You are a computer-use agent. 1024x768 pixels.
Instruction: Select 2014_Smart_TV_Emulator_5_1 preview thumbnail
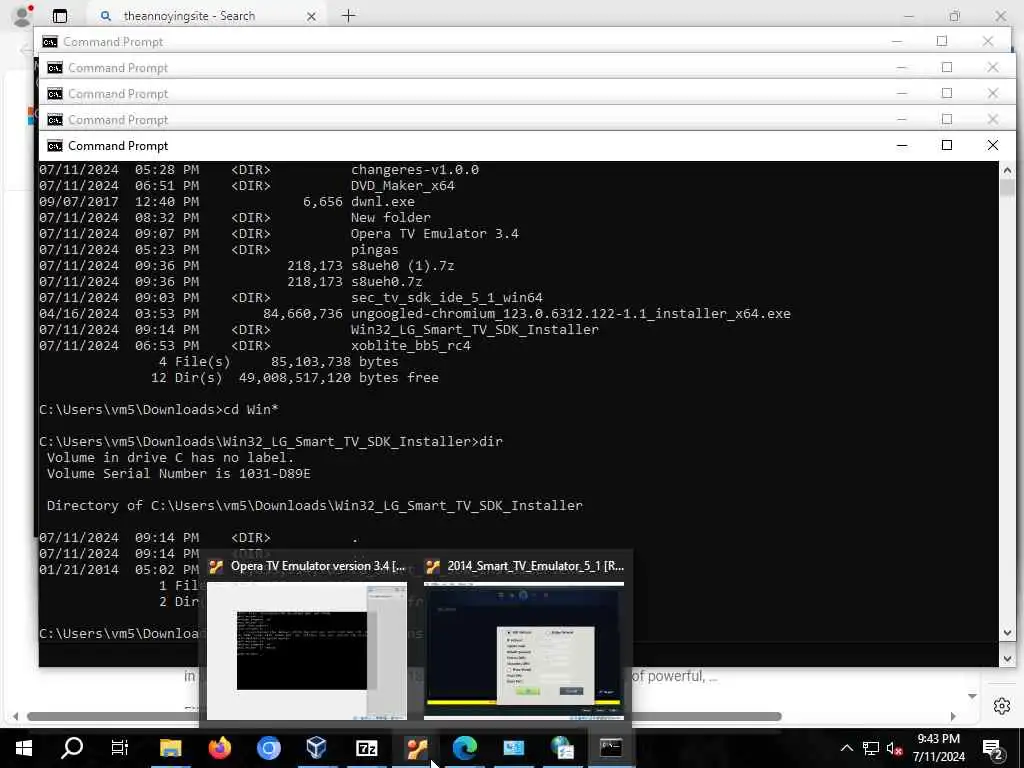[x=524, y=651]
